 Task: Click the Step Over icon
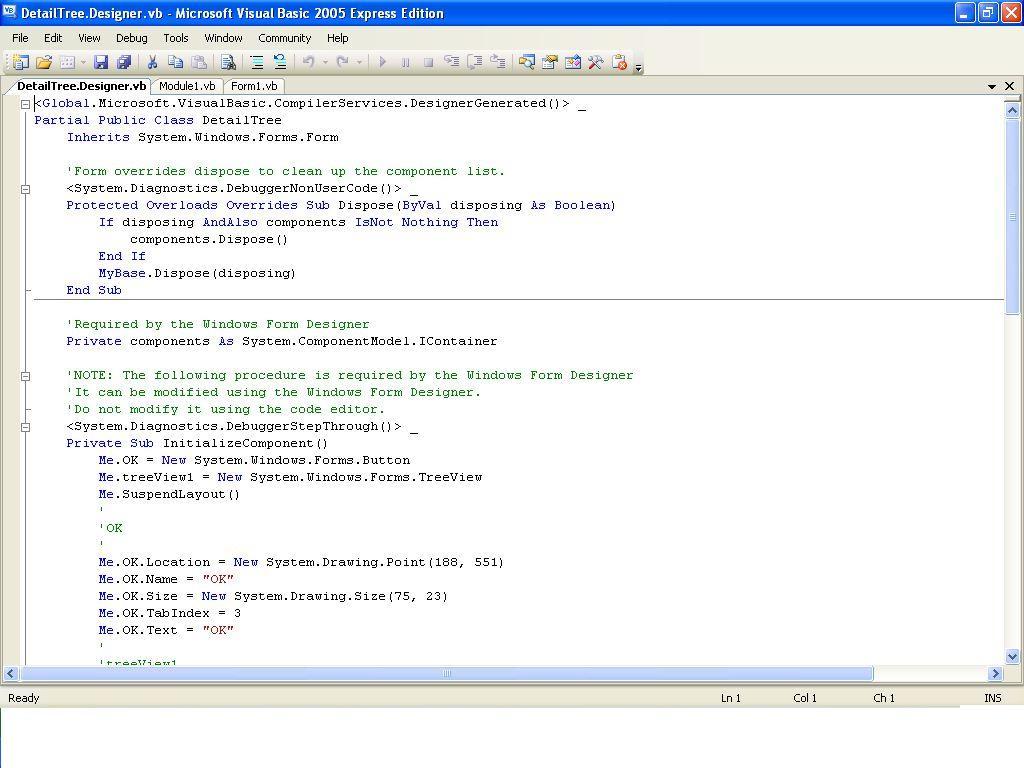pos(475,62)
